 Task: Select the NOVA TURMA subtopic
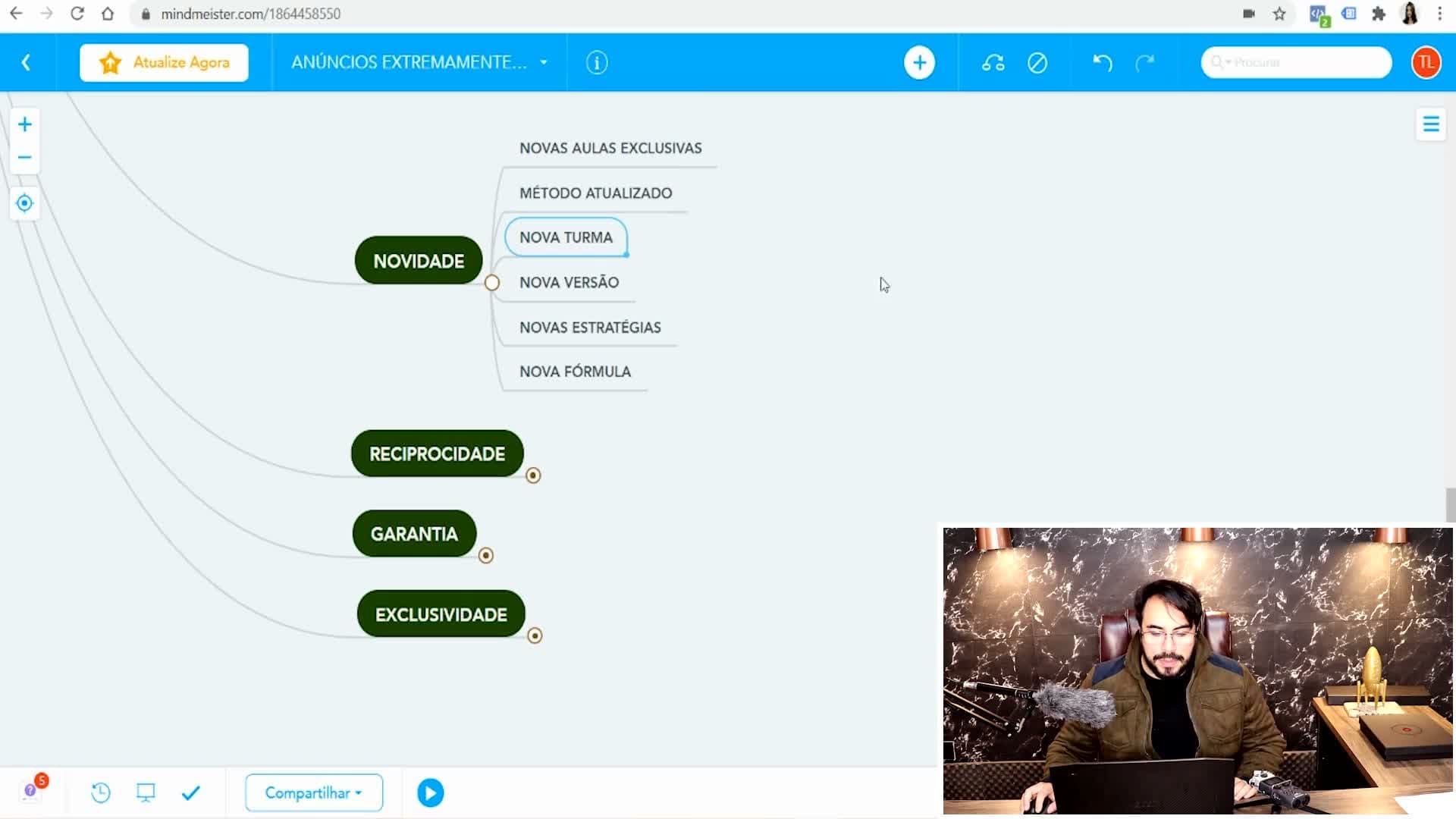(x=566, y=237)
